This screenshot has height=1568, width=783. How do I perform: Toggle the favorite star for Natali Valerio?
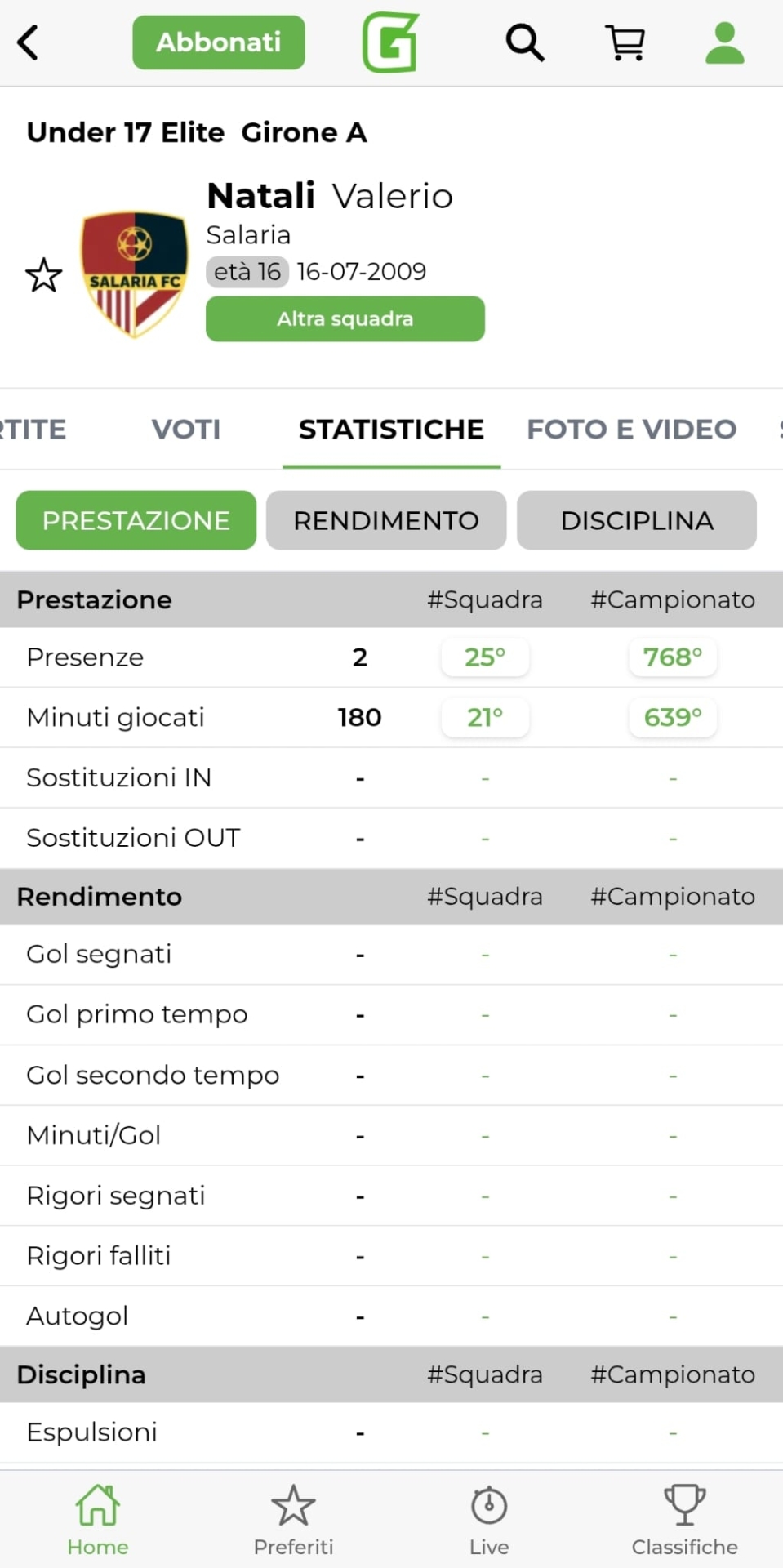pyautogui.click(x=43, y=275)
